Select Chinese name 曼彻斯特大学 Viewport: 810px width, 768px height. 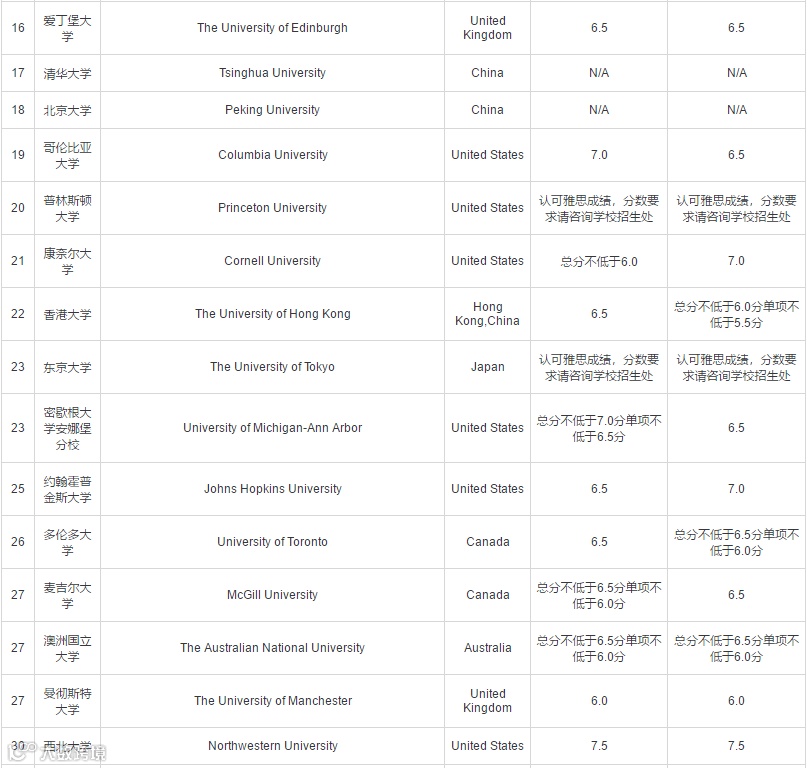[x=67, y=701]
